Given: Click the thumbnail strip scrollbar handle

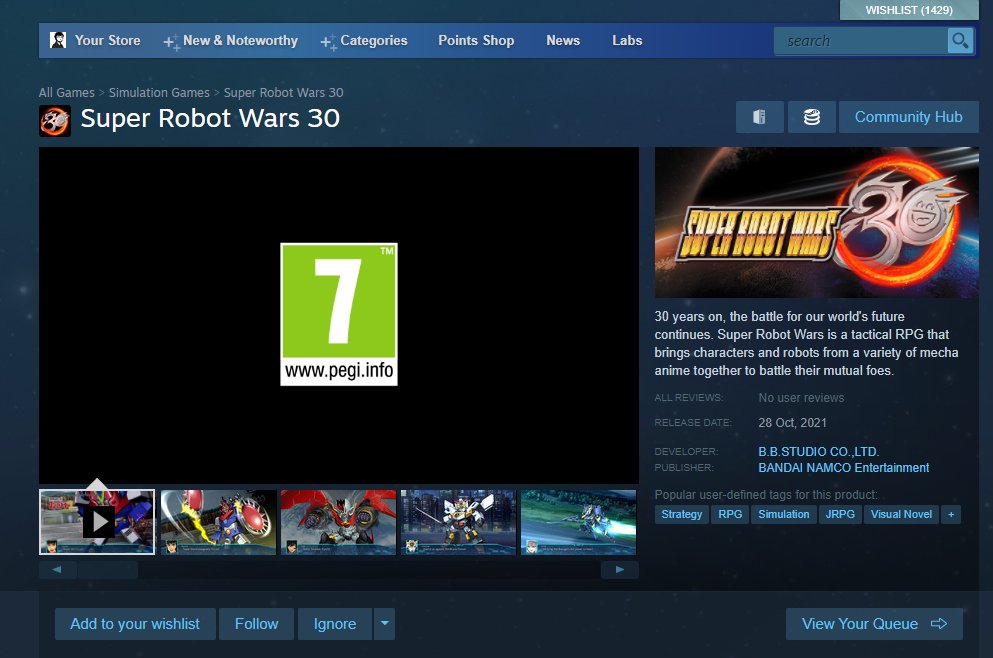Looking at the screenshot, I should tap(108, 569).
